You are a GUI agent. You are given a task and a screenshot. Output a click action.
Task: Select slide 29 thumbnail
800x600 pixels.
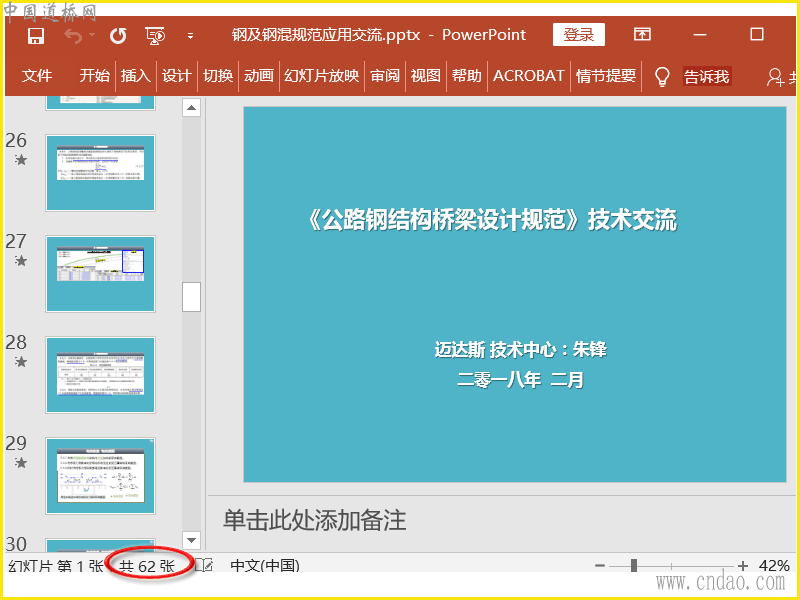pos(101,476)
